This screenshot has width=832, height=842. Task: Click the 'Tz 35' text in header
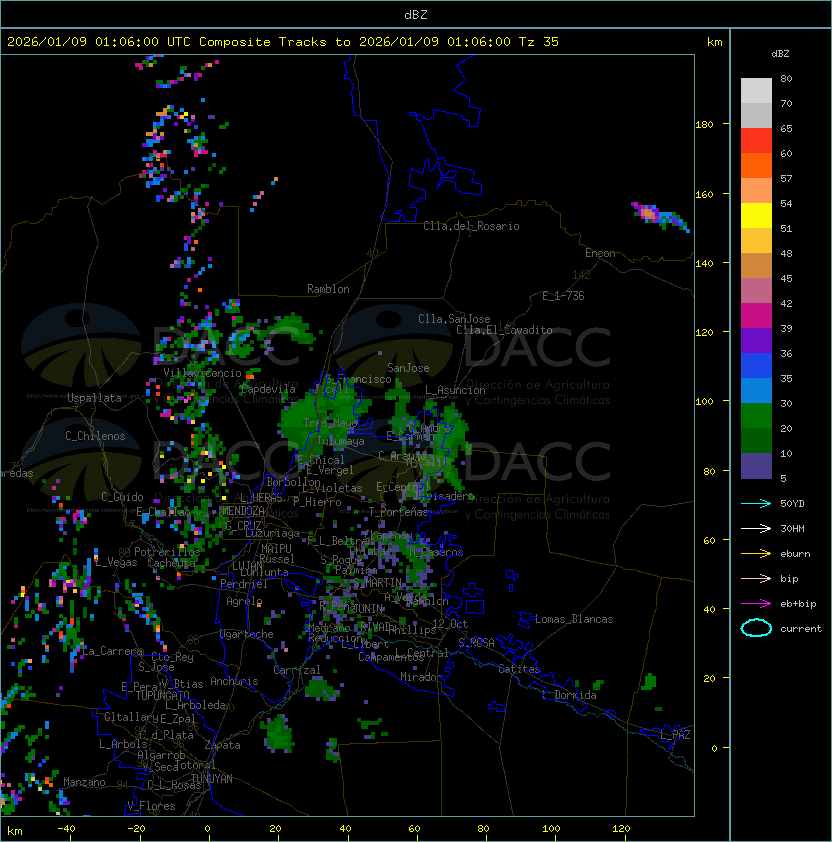click(x=539, y=42)
